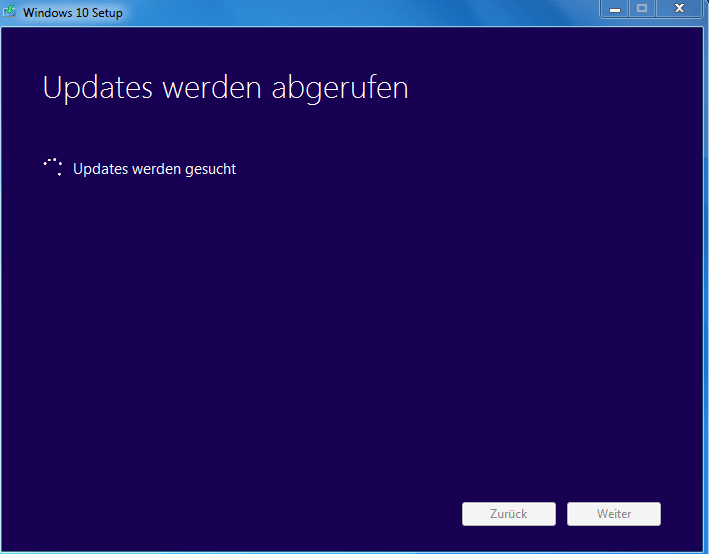
Task: Maximize the Windows 10 Setup window
Action: point(642,9)
